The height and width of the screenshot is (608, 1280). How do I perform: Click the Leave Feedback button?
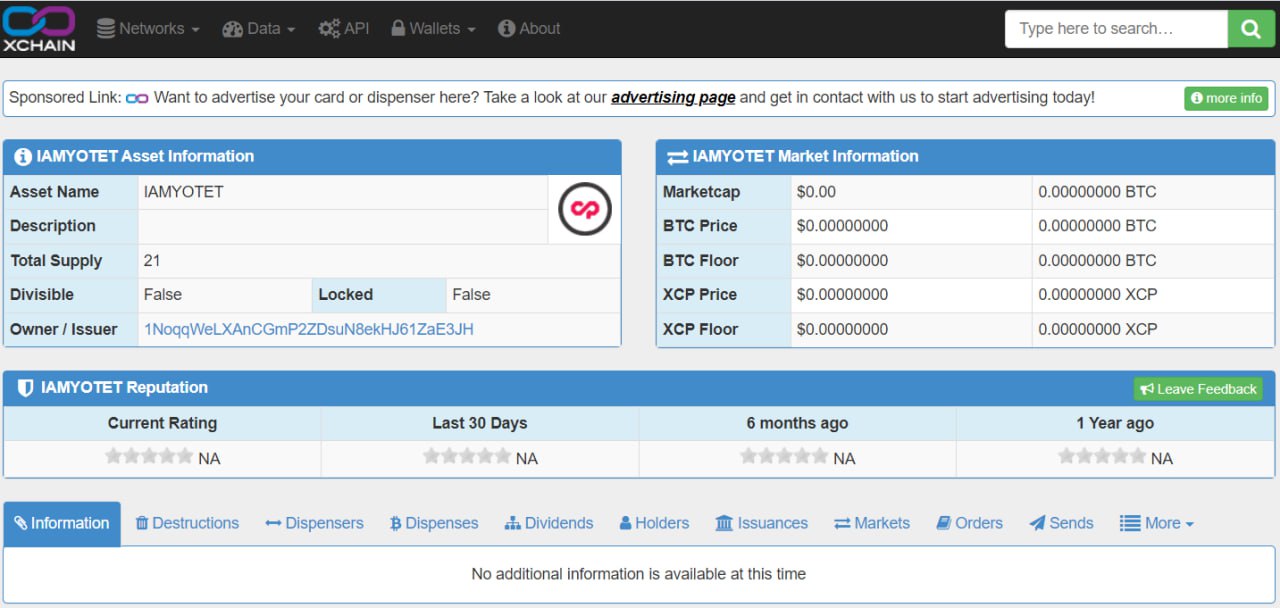(1198, 389)
